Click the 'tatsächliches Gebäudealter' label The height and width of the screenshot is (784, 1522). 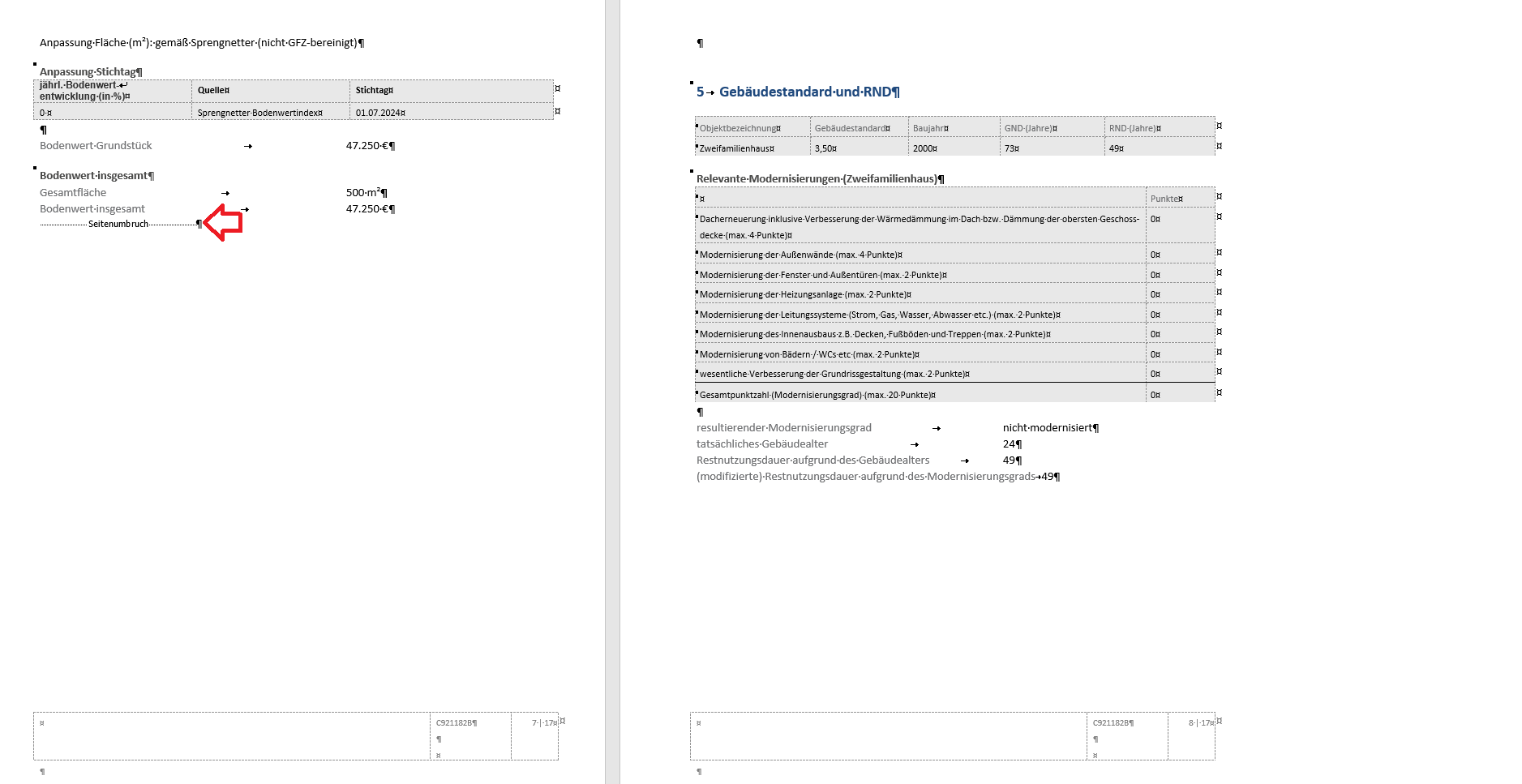click(762, 444)
